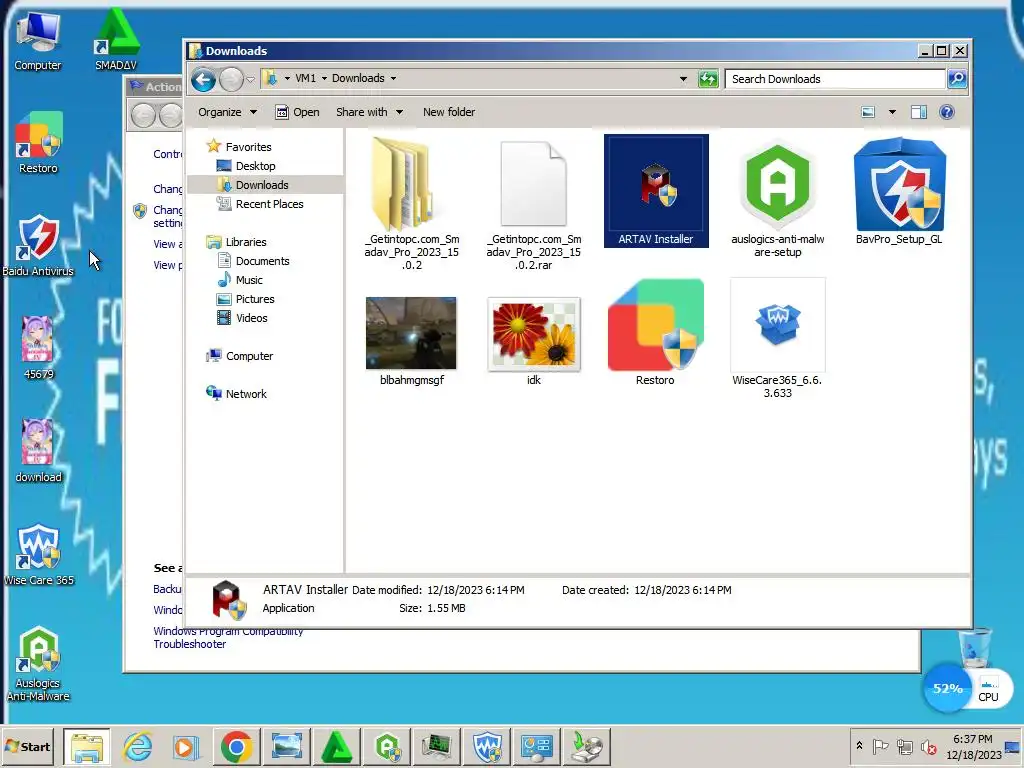Toggle the preview pane button
Image resolution: width=1024 pixels, height=768 pixels.
[919, 112]
